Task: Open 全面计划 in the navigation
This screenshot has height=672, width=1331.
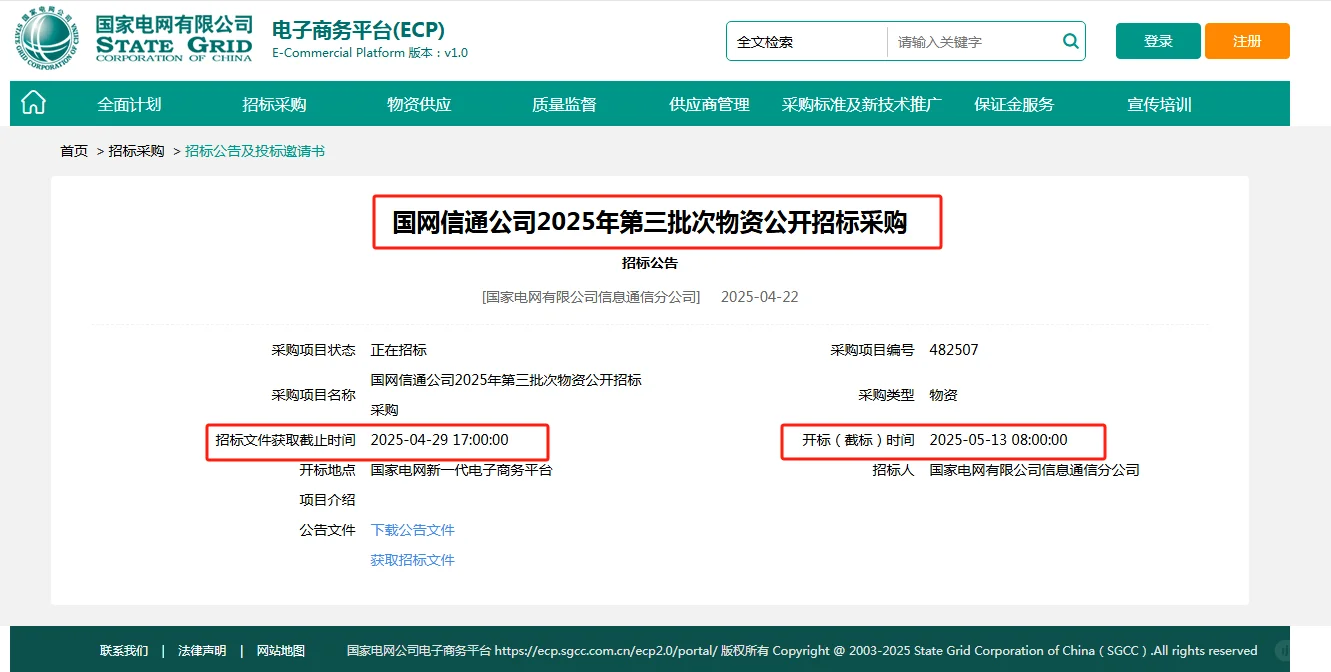Action: [130, 103]
